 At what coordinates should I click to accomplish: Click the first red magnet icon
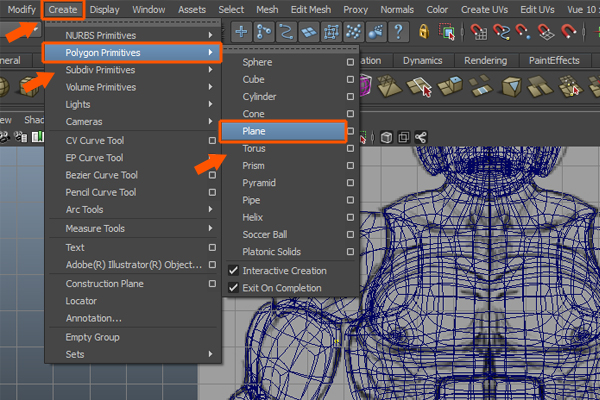click(478, 33)
